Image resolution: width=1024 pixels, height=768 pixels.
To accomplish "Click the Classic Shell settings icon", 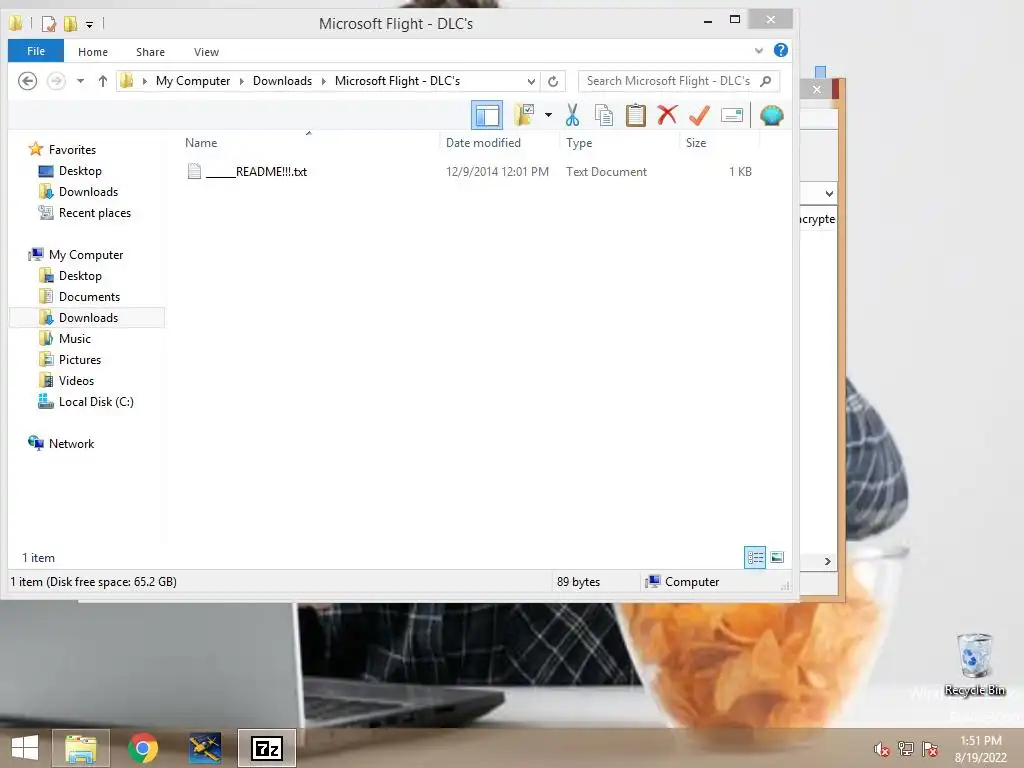I will click(771, 116).
